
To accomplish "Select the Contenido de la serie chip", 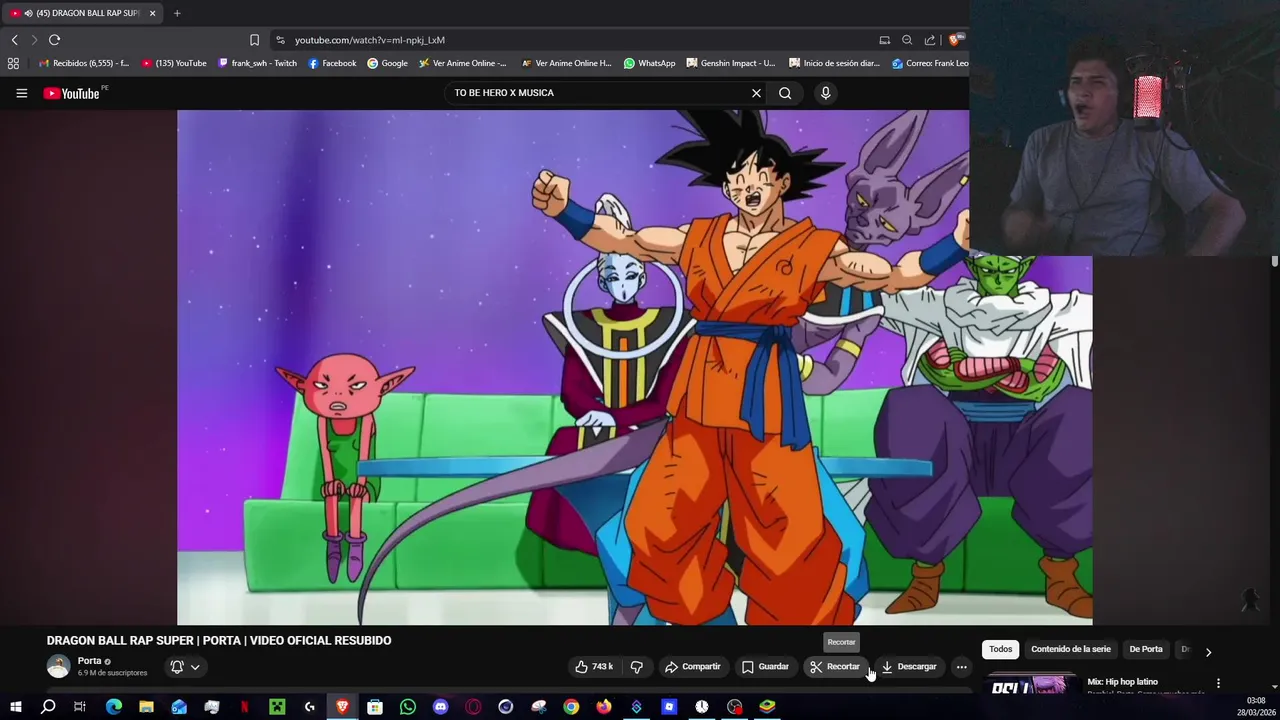I will [x=1071, y=649].
